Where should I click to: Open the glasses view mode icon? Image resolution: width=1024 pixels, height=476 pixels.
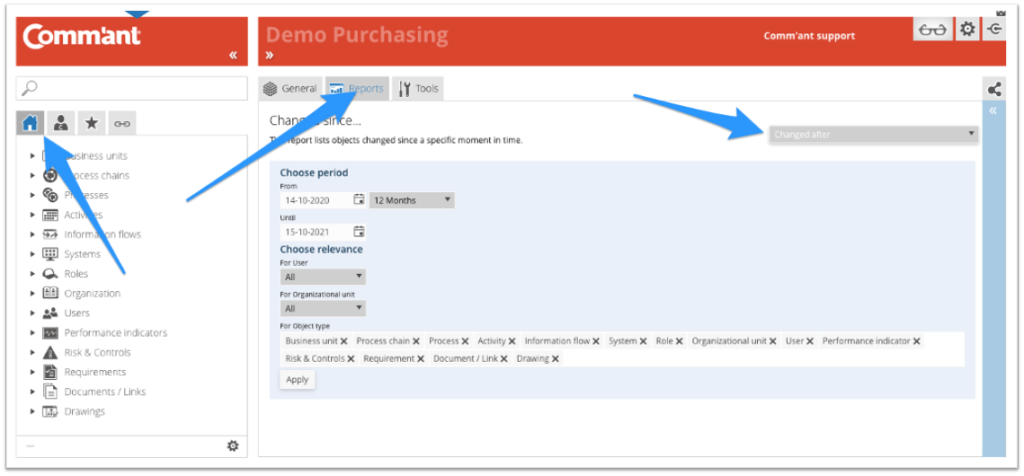(x=932, y=30)
